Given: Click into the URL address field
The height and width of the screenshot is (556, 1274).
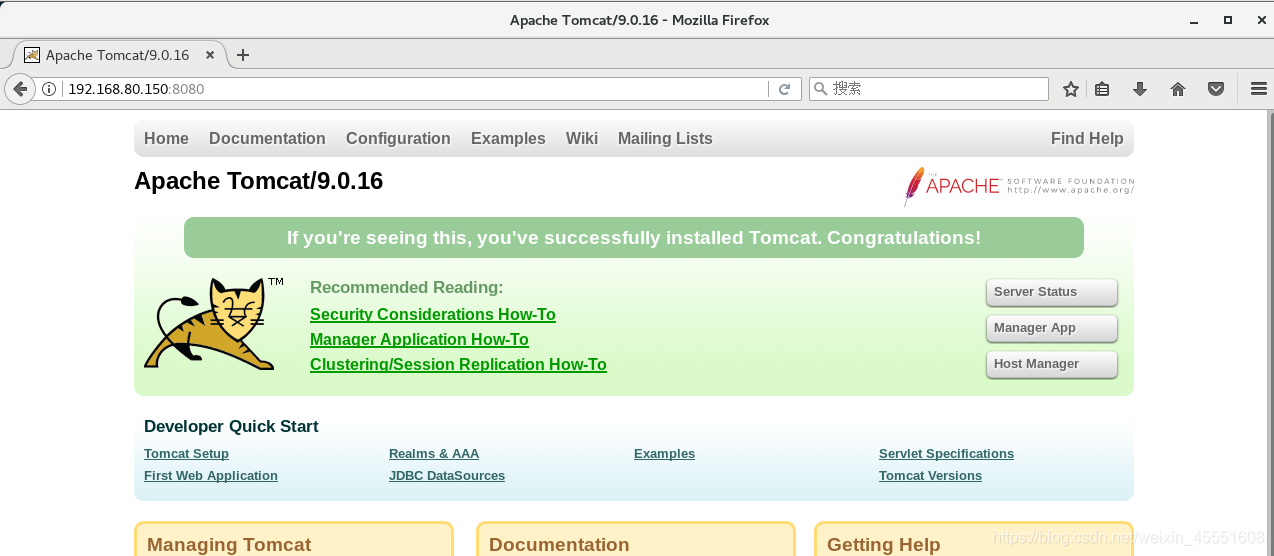Looking at the screenshot, I should pos(415,89).
